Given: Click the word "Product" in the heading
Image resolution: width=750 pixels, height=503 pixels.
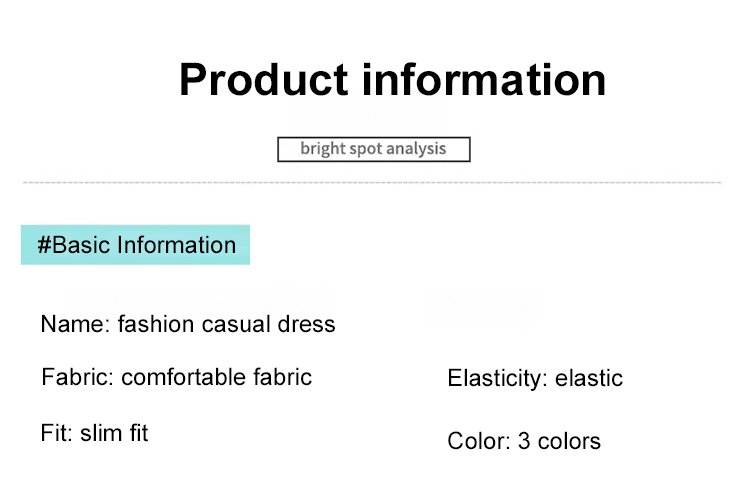Looking at the screenshot, I should [262, 80].
